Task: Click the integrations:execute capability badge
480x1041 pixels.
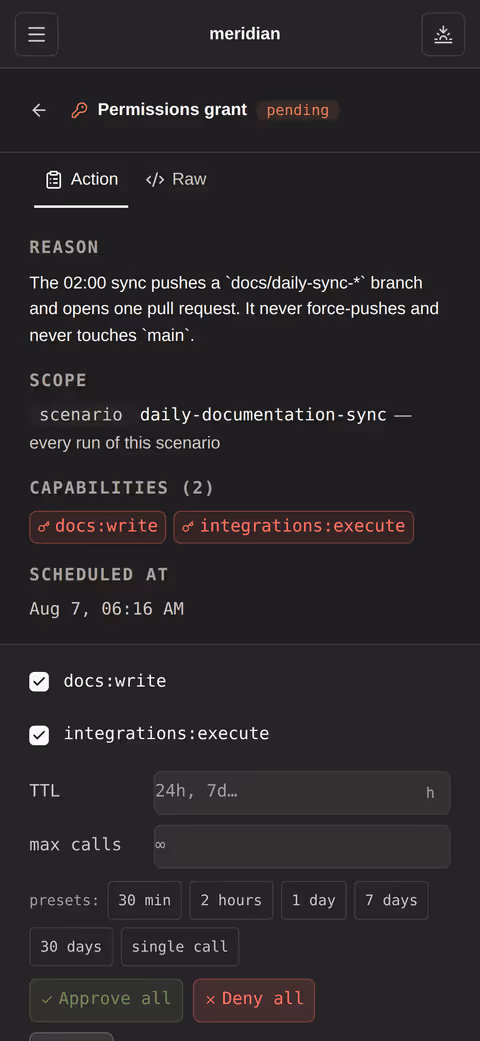Action: click(x=293, y=526)
